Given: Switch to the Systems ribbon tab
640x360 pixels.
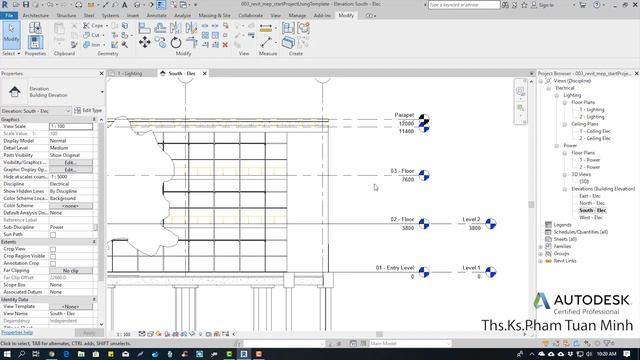Looking at the screenshot, I should [110, 16].
